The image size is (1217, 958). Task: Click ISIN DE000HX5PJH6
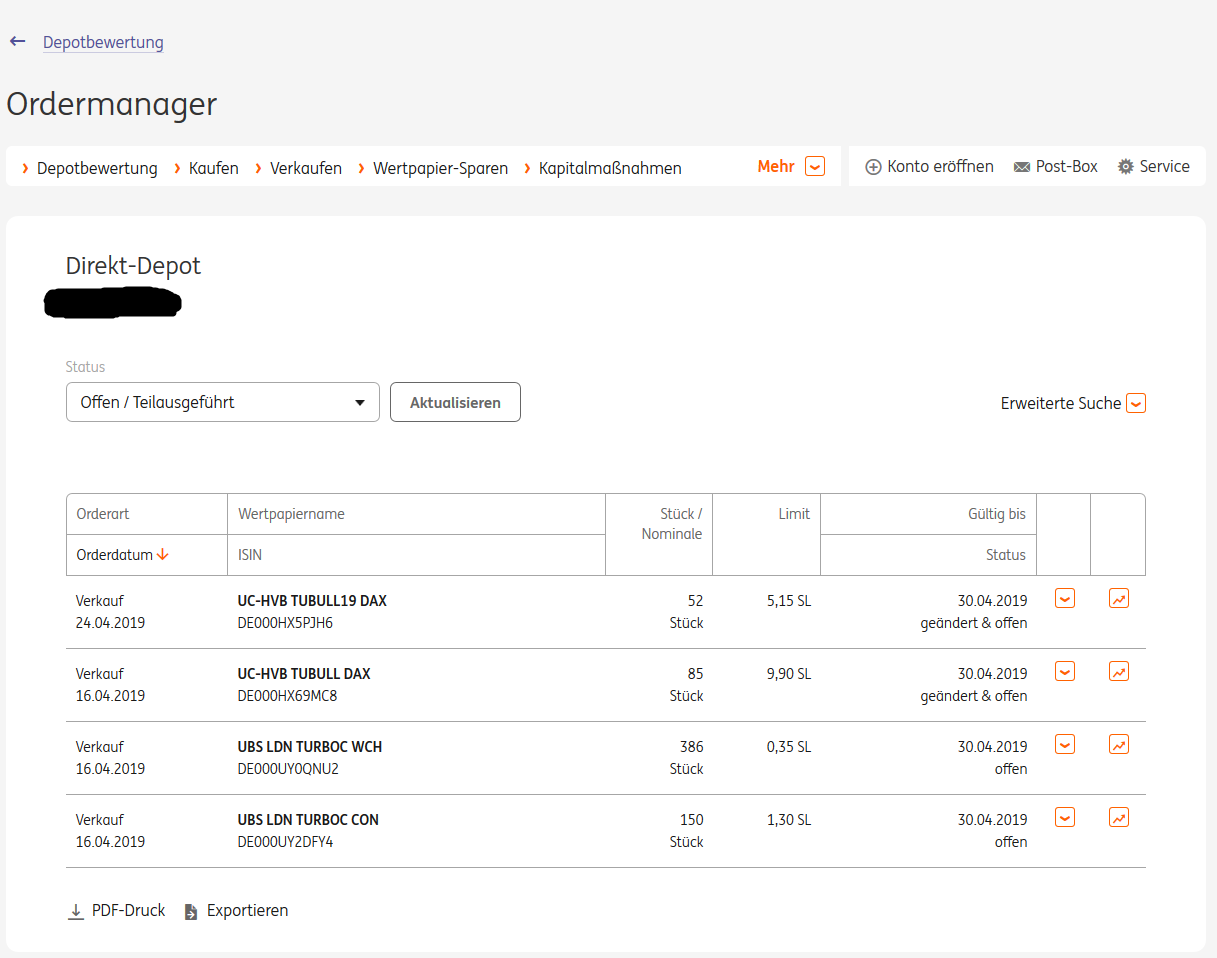[x=285, y=623]
